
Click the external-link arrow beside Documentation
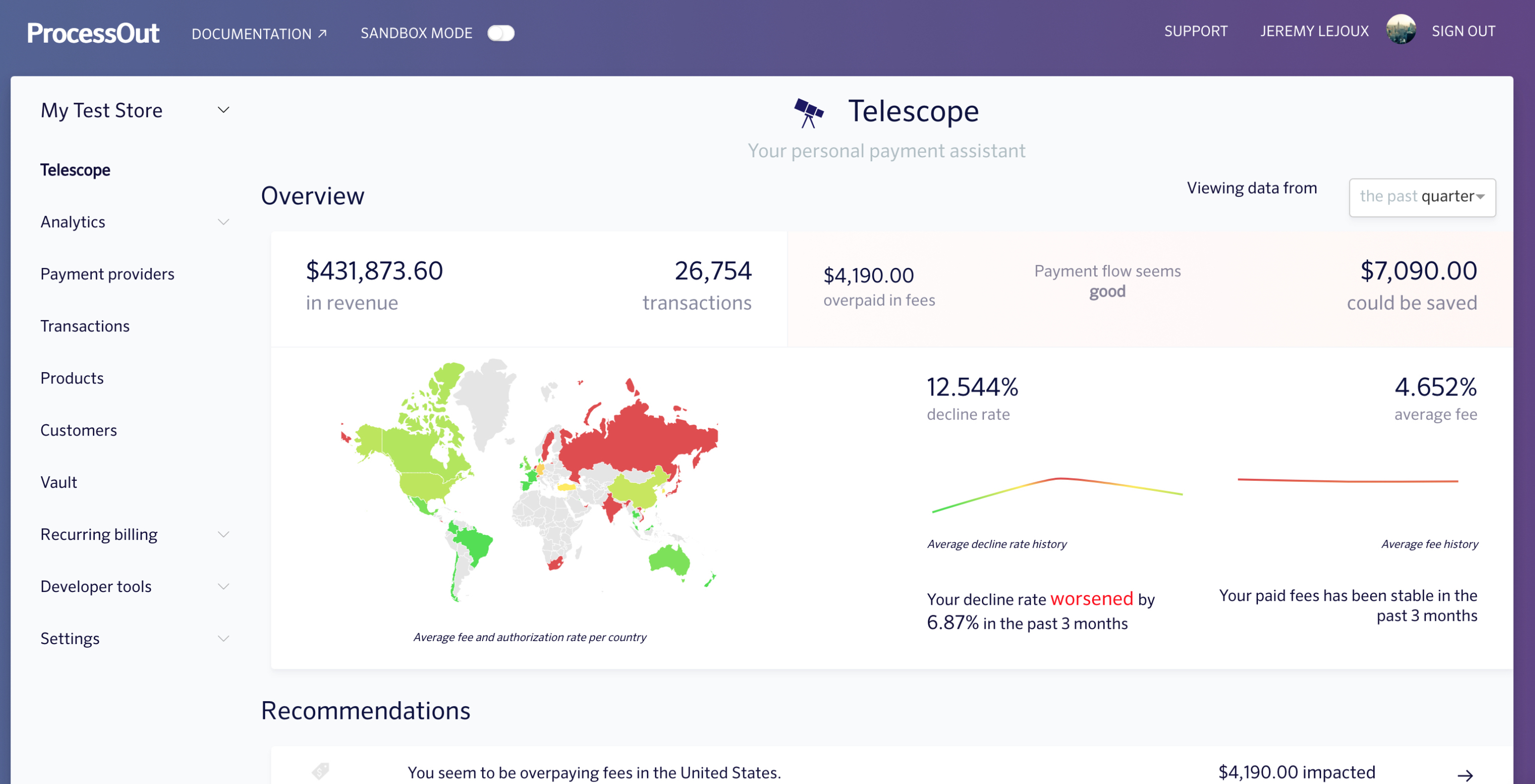click(322, 33)
